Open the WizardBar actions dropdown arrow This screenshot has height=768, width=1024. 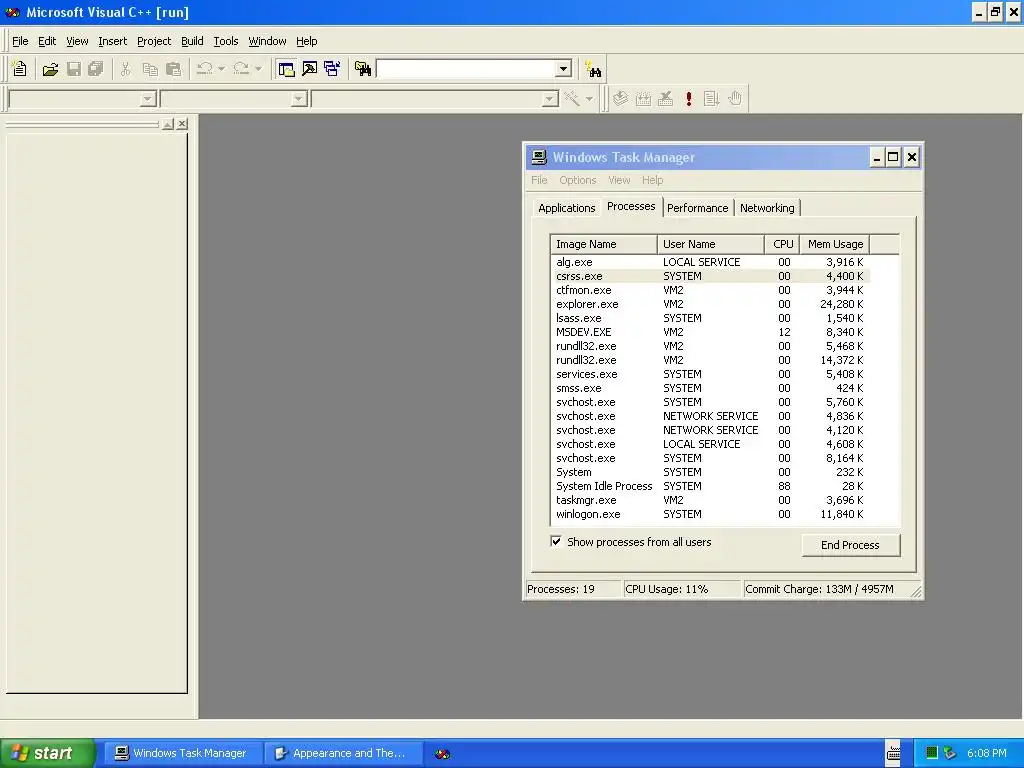589,99
